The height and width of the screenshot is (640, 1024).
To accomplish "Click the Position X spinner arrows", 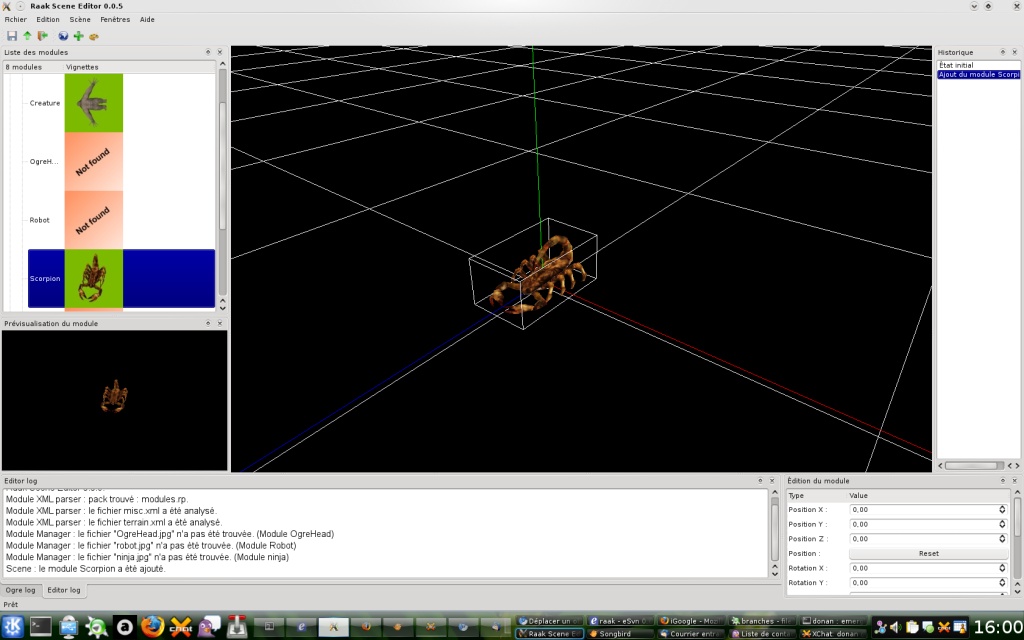I will [x=1002, y=510].
